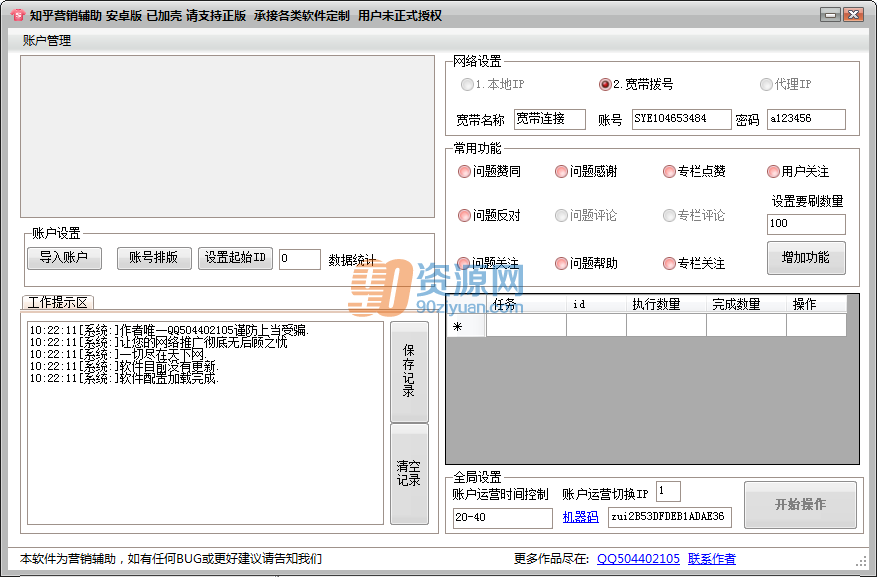Click the 操作 column header
Screen dimensions: 877x577
coord(816,304)
